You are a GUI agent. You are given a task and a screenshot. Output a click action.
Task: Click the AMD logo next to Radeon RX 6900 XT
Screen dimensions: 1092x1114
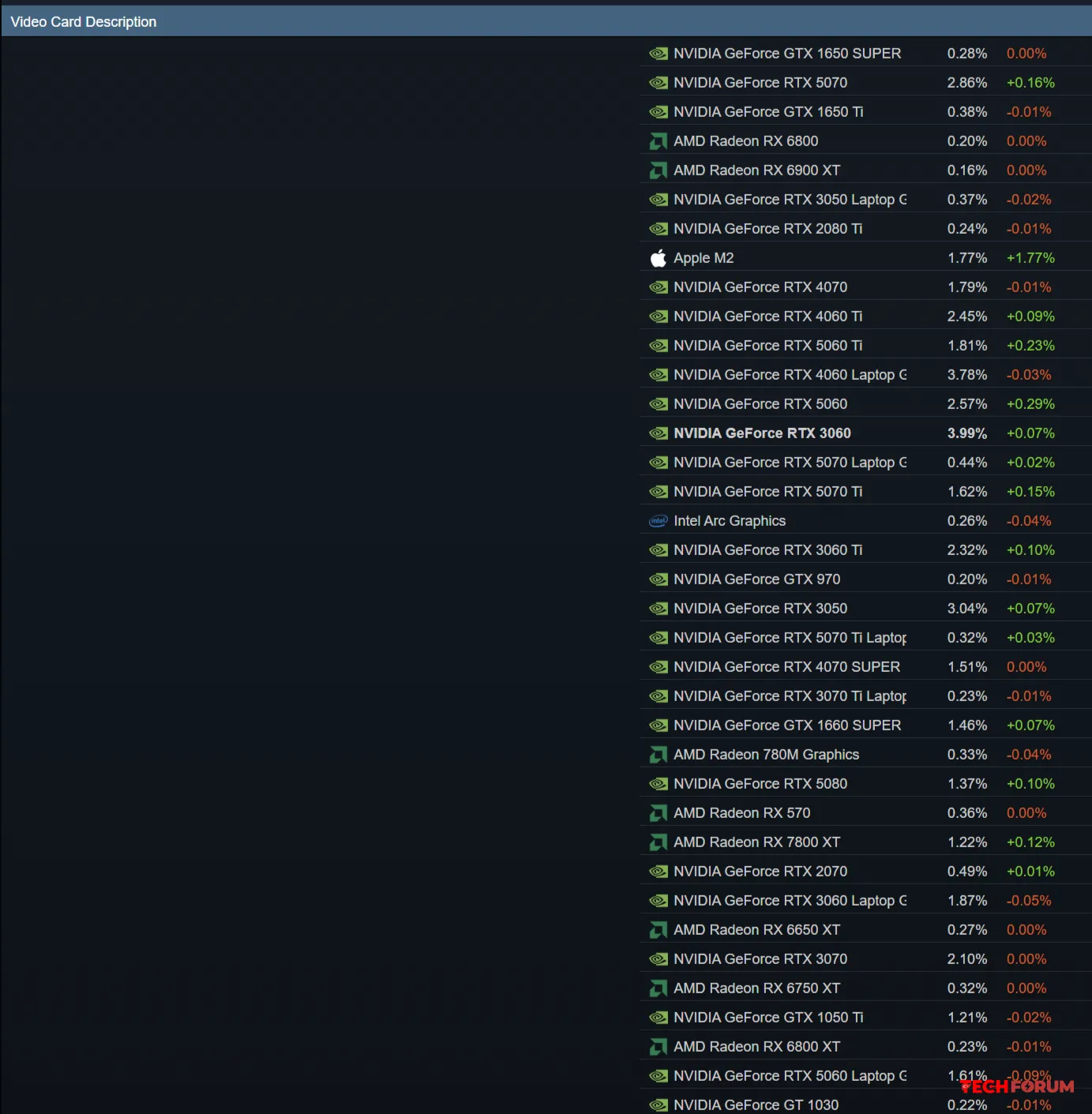click(x=658, y=171)
